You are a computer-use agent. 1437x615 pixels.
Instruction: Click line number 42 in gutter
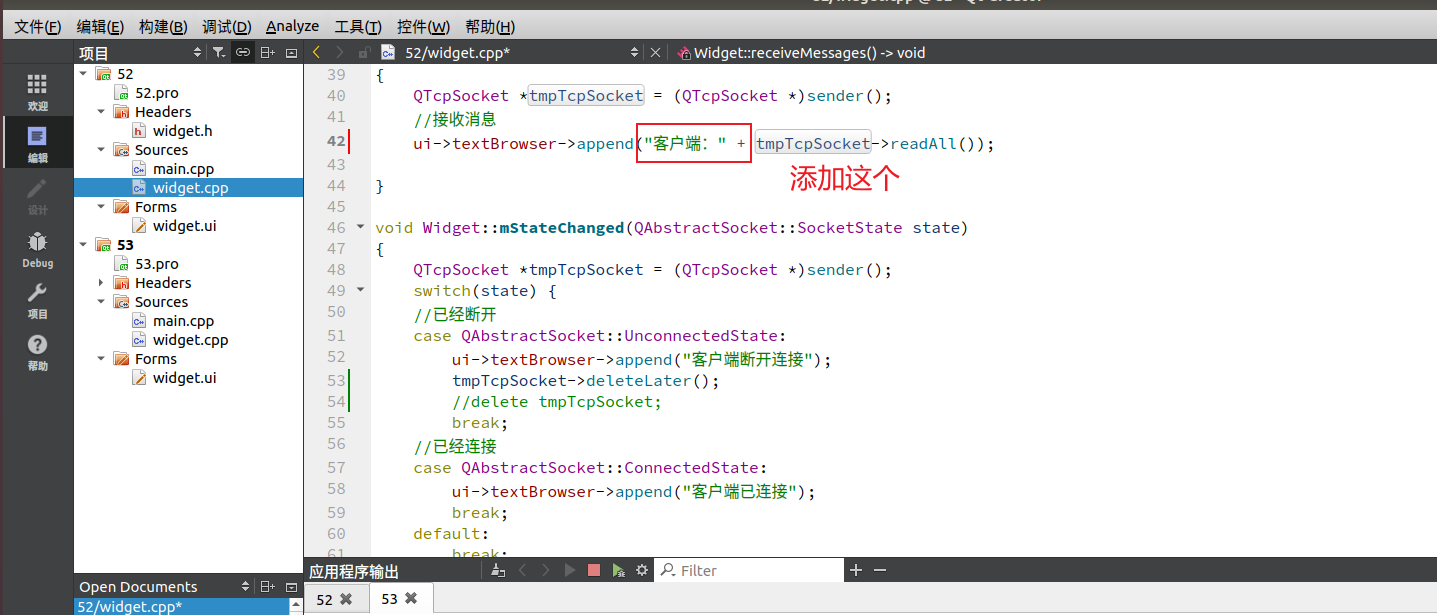[x=335, y=142]
